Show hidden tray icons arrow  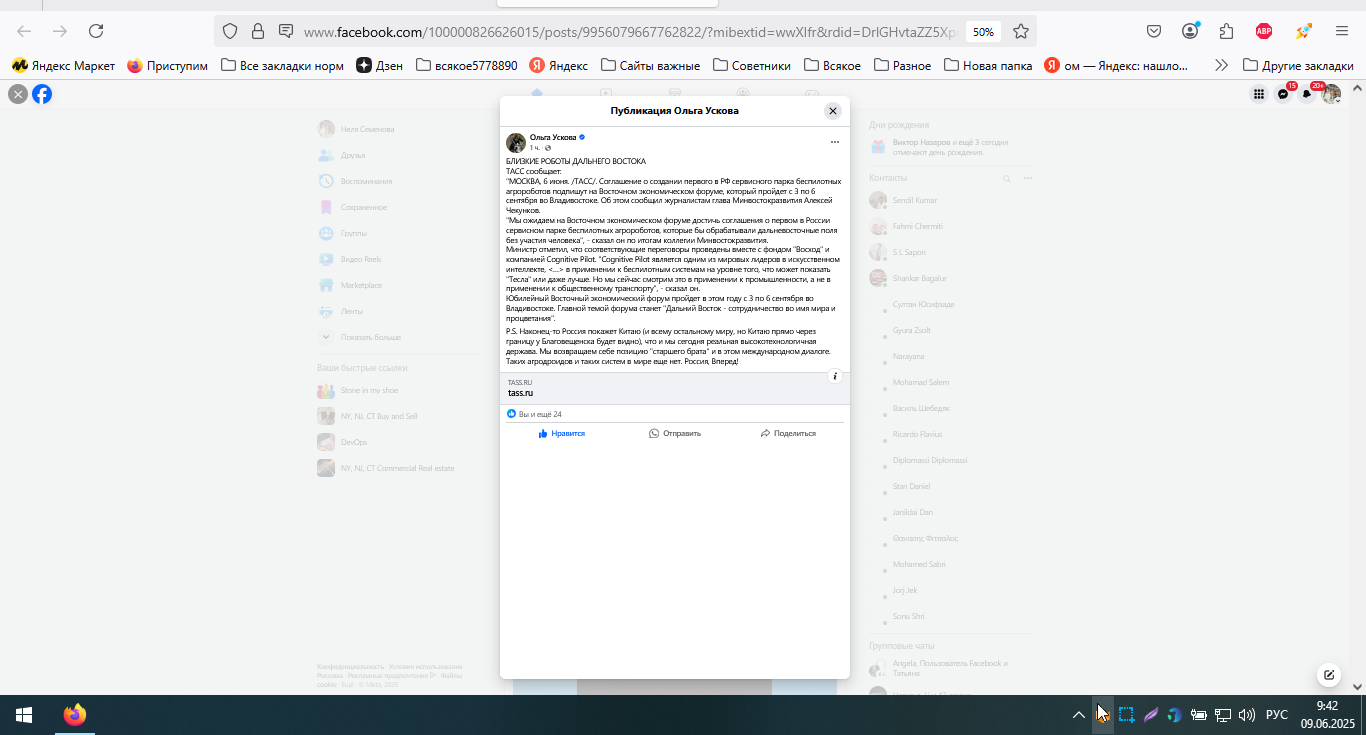pyautogui.click(x=1079, y=715)
